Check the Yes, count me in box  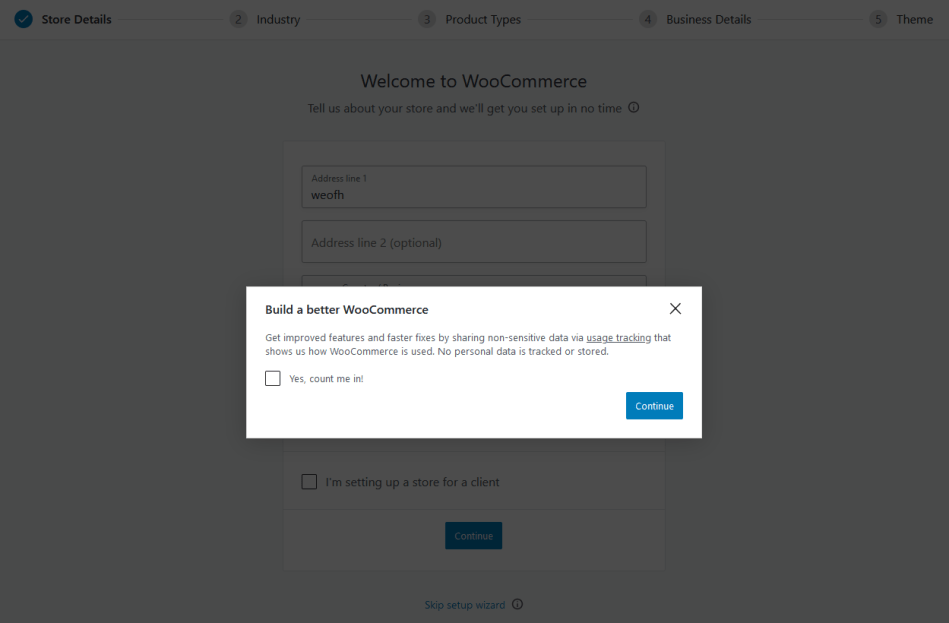click(273, 378)
